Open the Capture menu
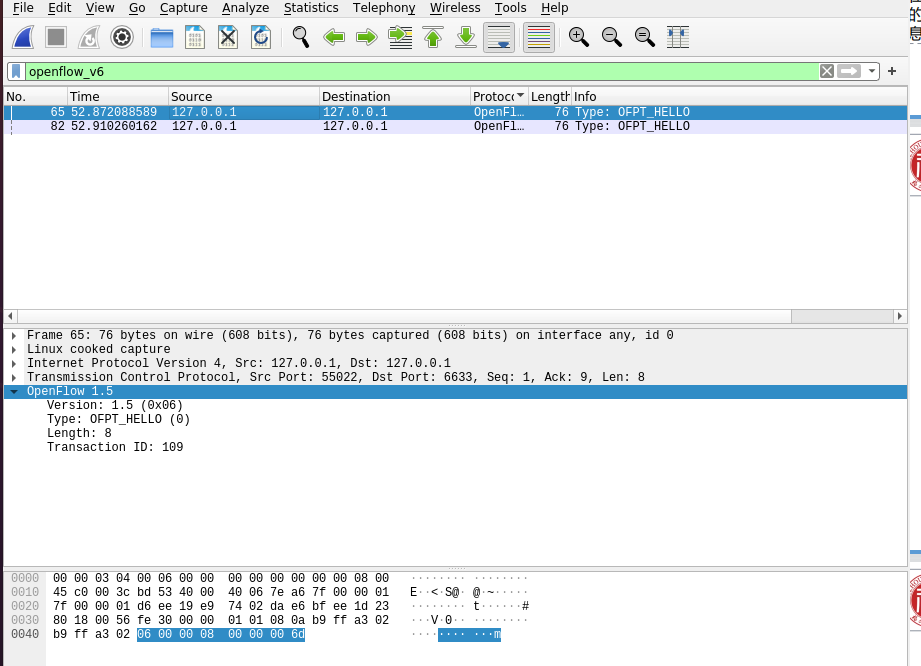The image size is (921, 666). pyautogui.click(x=183, y=8)
